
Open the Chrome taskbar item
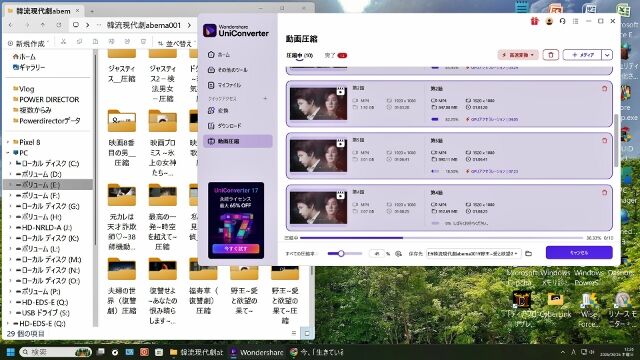316,352
